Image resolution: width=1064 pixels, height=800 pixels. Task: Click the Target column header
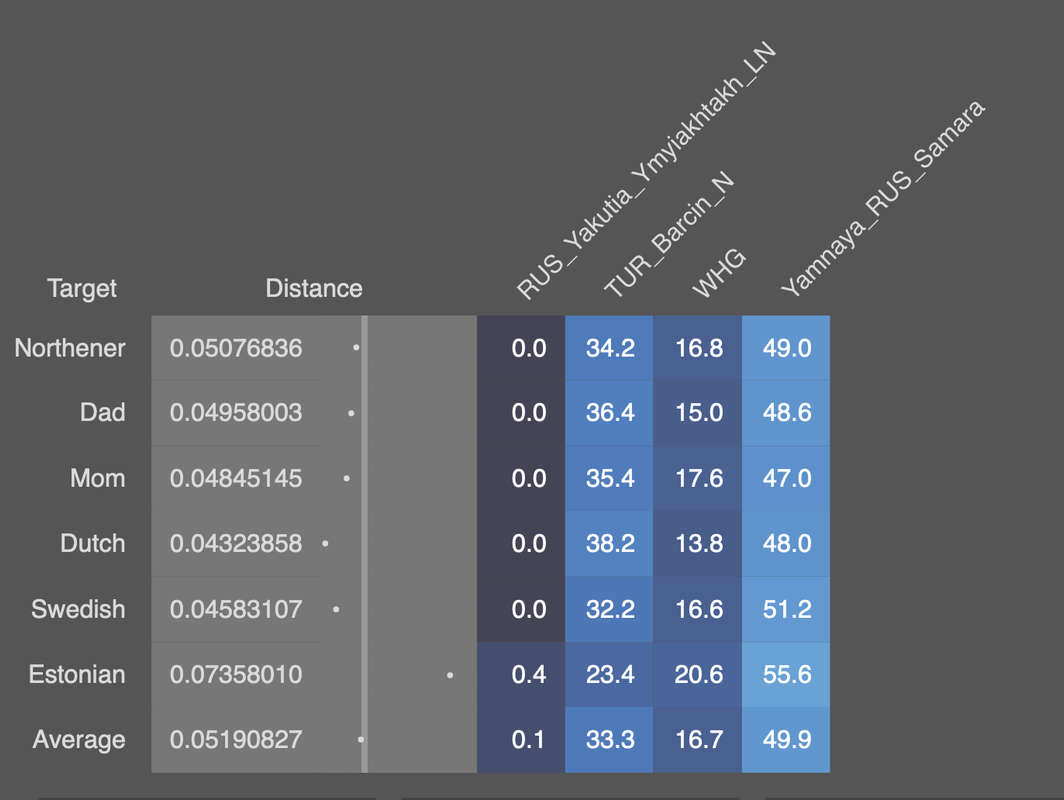point(82,288)
